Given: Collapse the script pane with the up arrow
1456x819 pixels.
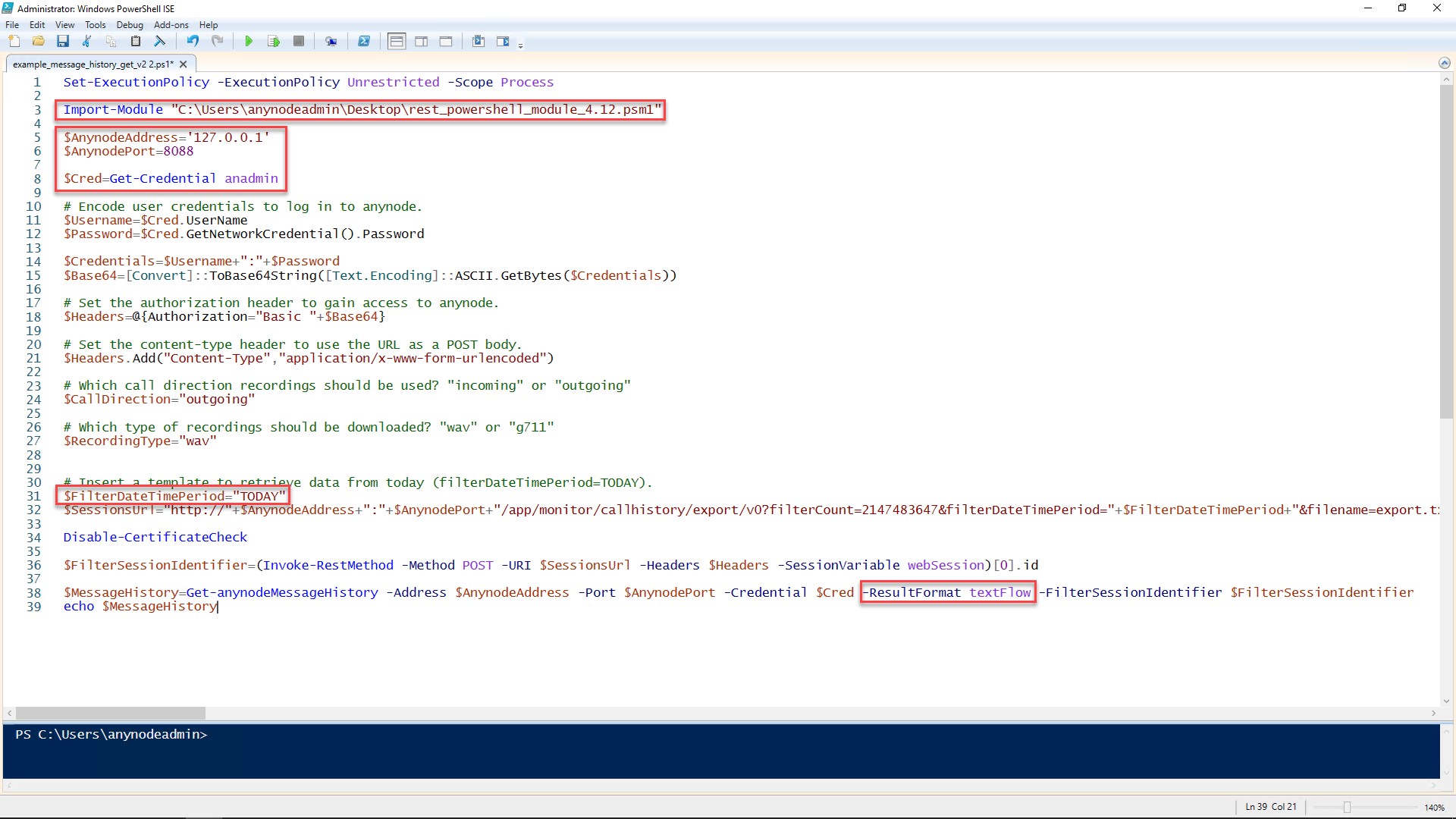Looking at the screenshot, I should point(1445,63).
